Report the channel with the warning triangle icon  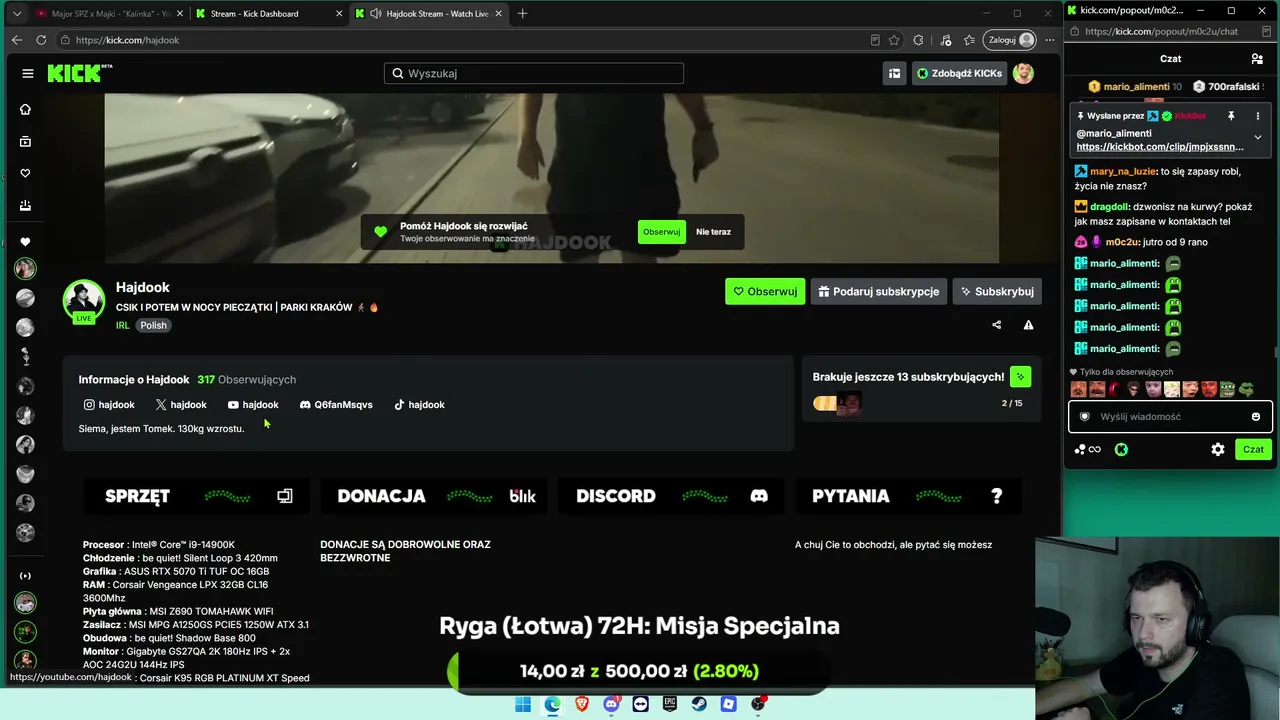(x=1028, y=325)
